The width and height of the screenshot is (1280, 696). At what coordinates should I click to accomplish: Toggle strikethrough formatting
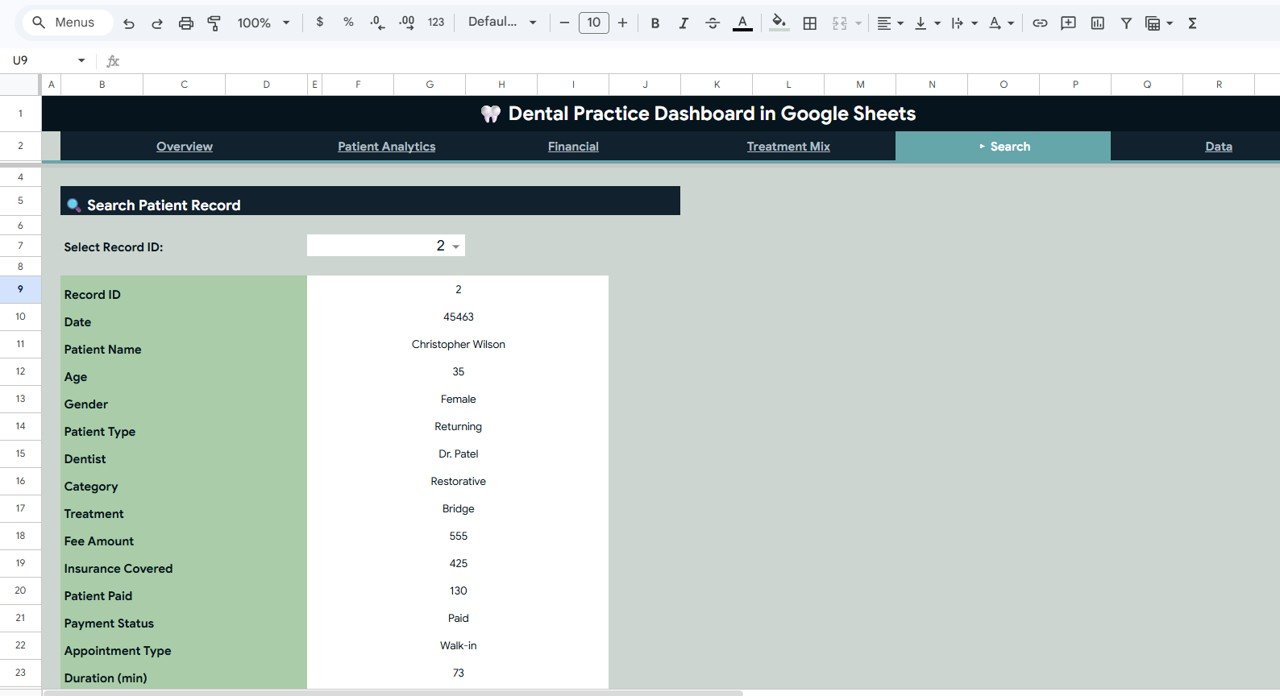712,22
